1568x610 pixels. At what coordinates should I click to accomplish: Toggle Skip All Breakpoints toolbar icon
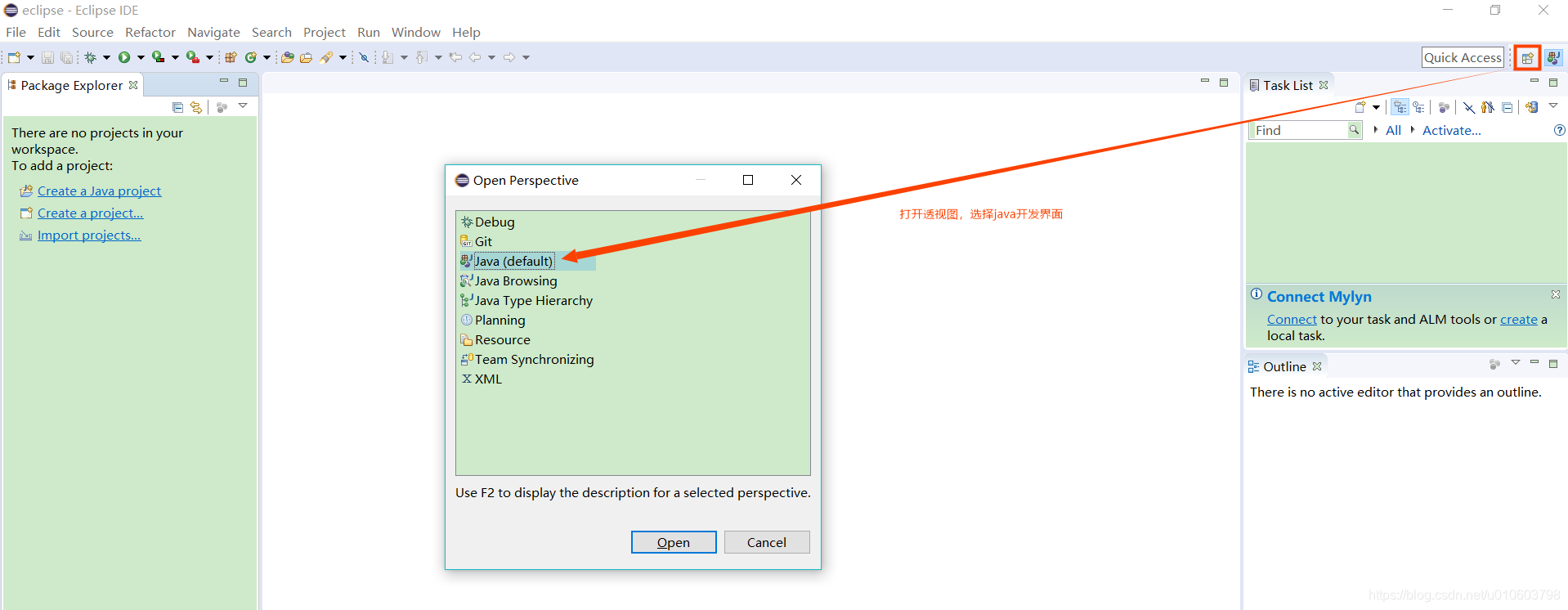tap(364, 57)
